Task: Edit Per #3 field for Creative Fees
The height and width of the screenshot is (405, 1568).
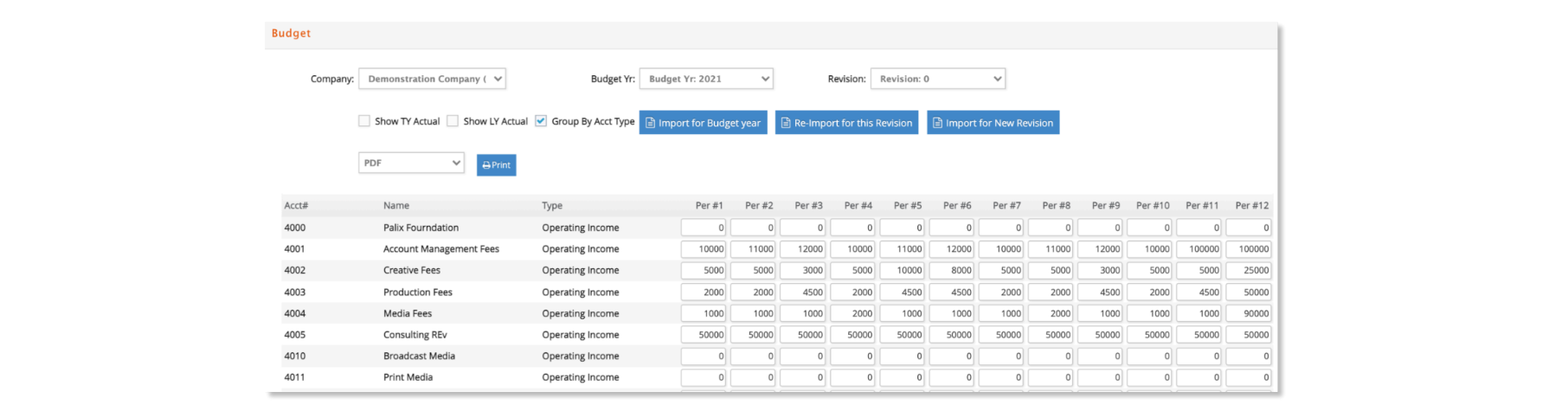Action: pos(802,271)
